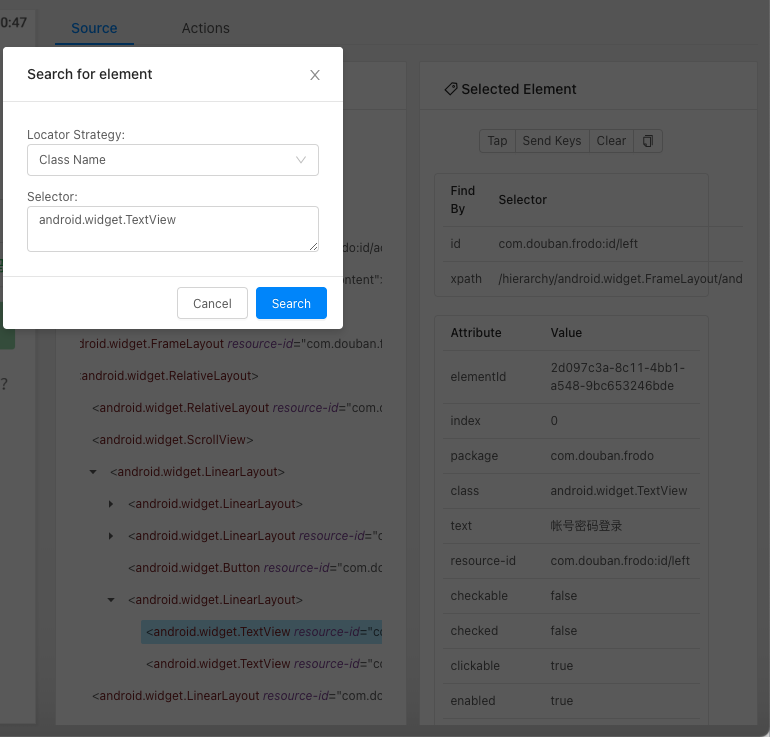Switch to the Source tab
The height and width of the screenshot is (737, 770).
[x=94, y=28]
